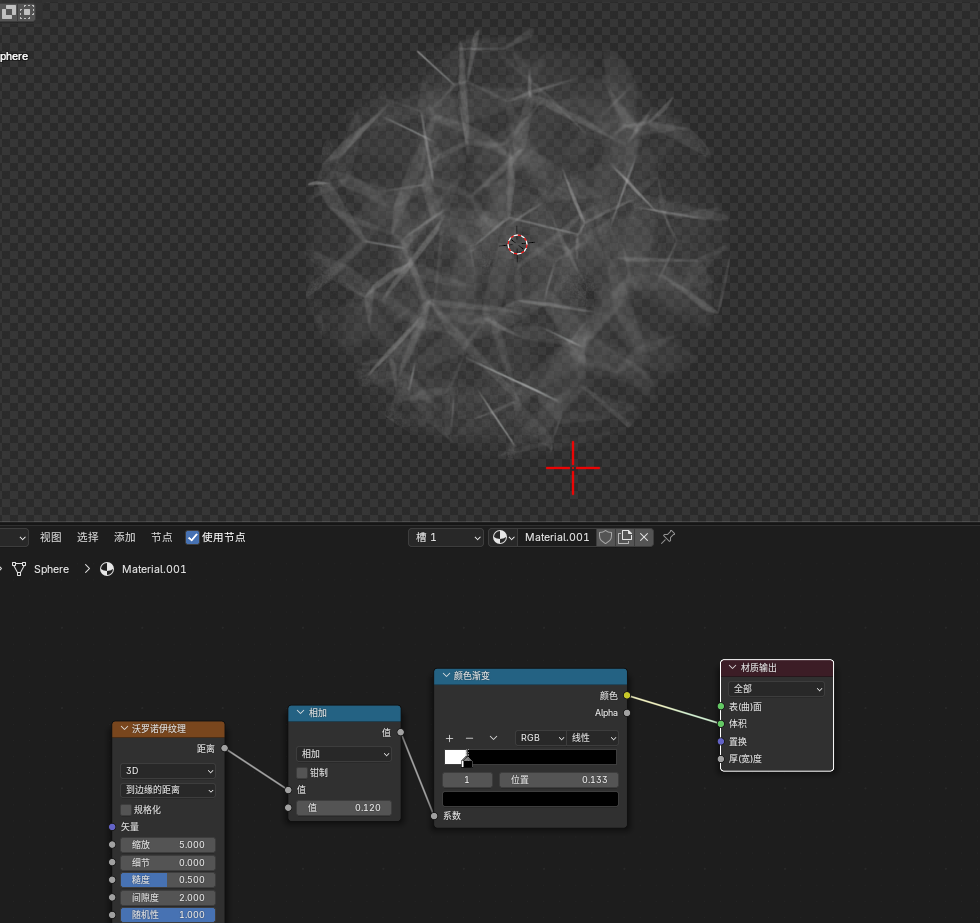Click the 糙度 input socket on Voronoi node
Viewport: 980px width, 923px height.
tap(112, 879)
